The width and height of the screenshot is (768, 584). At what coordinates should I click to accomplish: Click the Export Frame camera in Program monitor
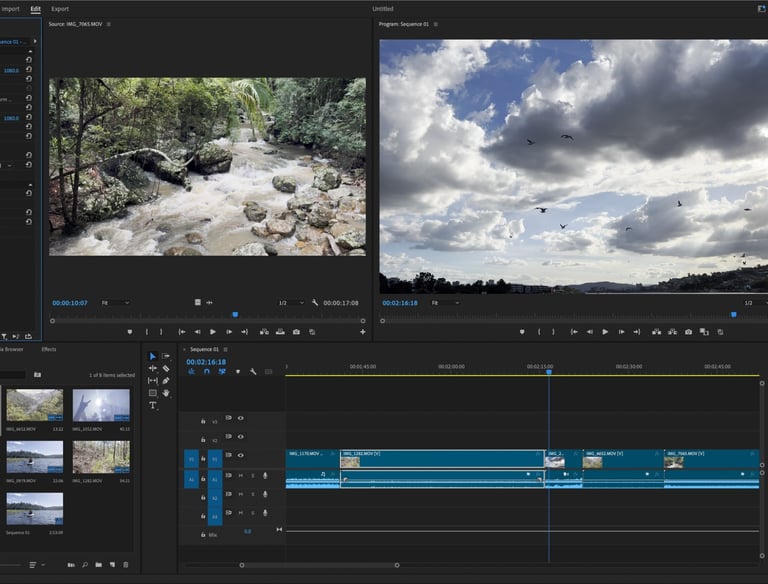(x=689, y=331)
